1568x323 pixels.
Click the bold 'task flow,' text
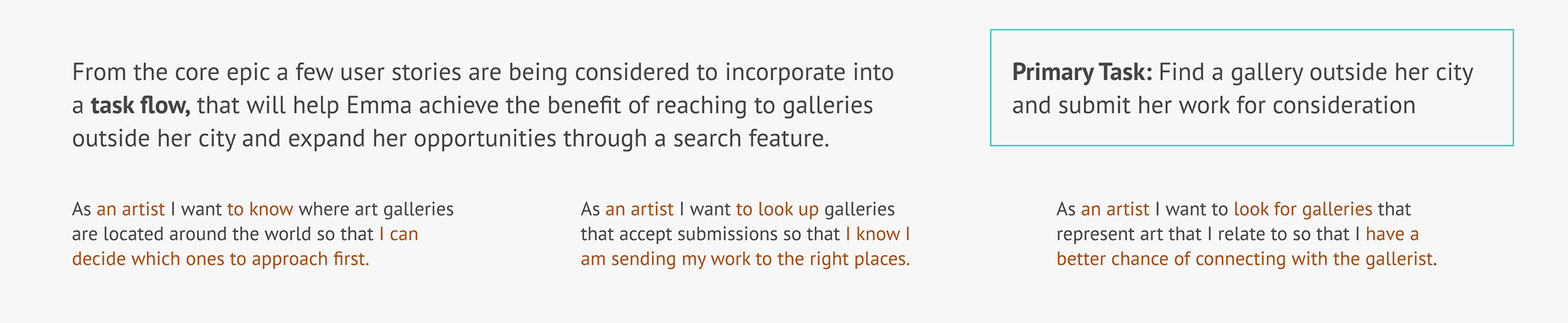(140, 106)
